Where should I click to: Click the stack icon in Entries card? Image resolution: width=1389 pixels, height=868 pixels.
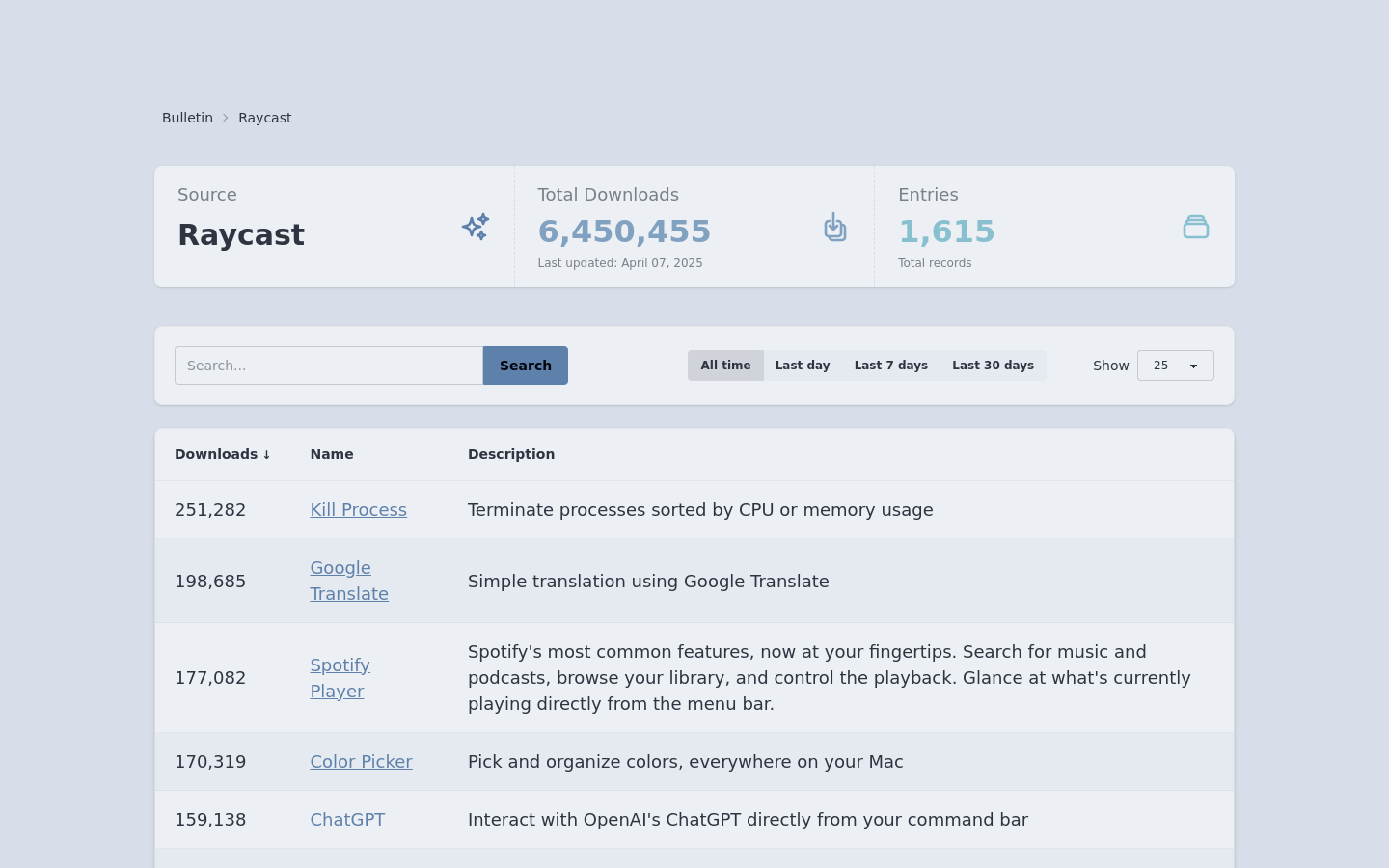(1196, 227)
